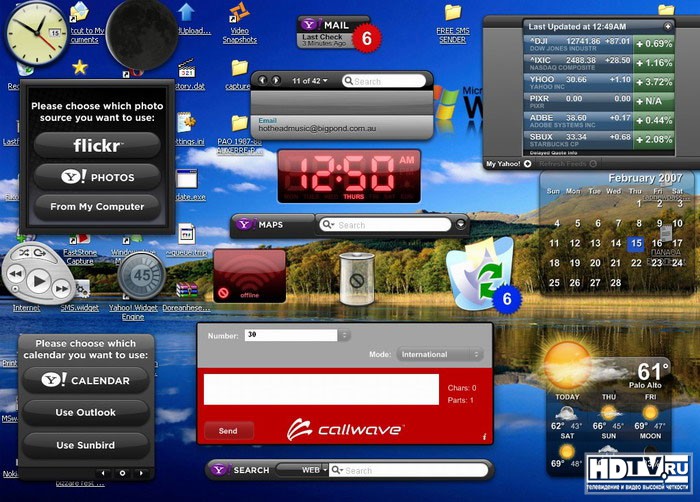Click the contacts widget search field
Viewport: 700px width, 502px height.
pyautogui.click(x=384, y=81)
